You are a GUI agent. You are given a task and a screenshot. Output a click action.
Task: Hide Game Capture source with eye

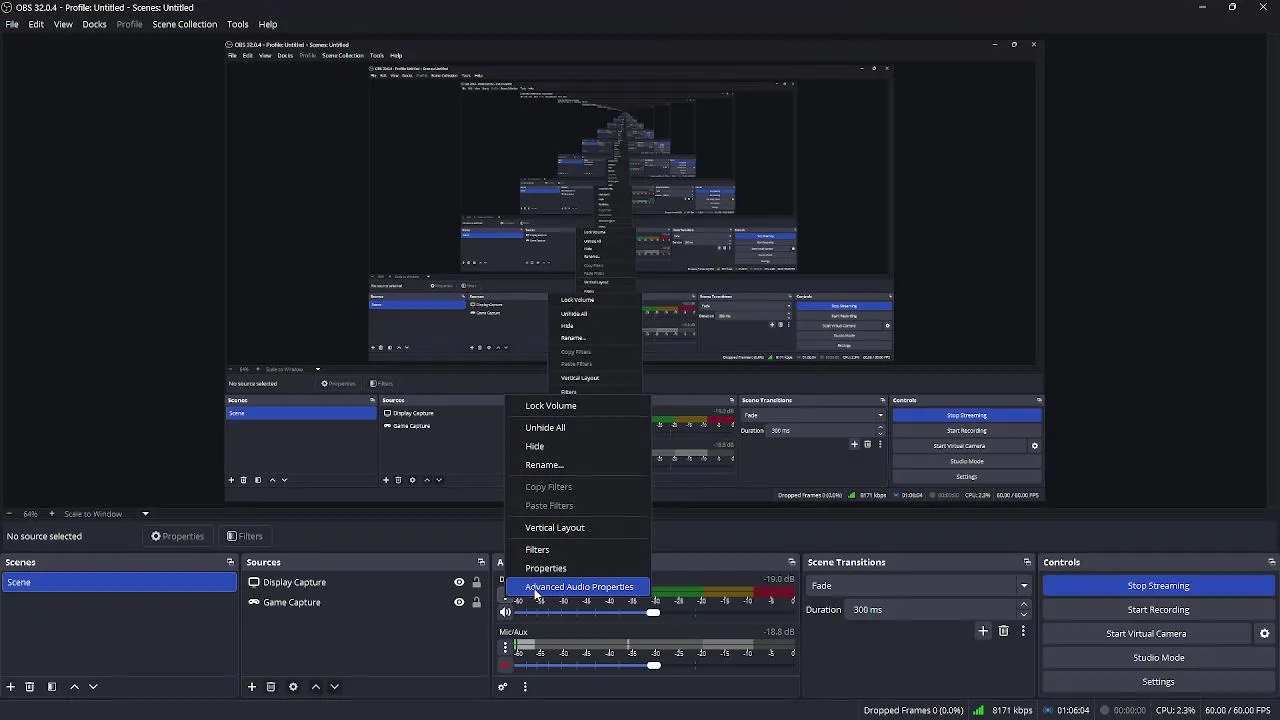click(x=459, y=602)
